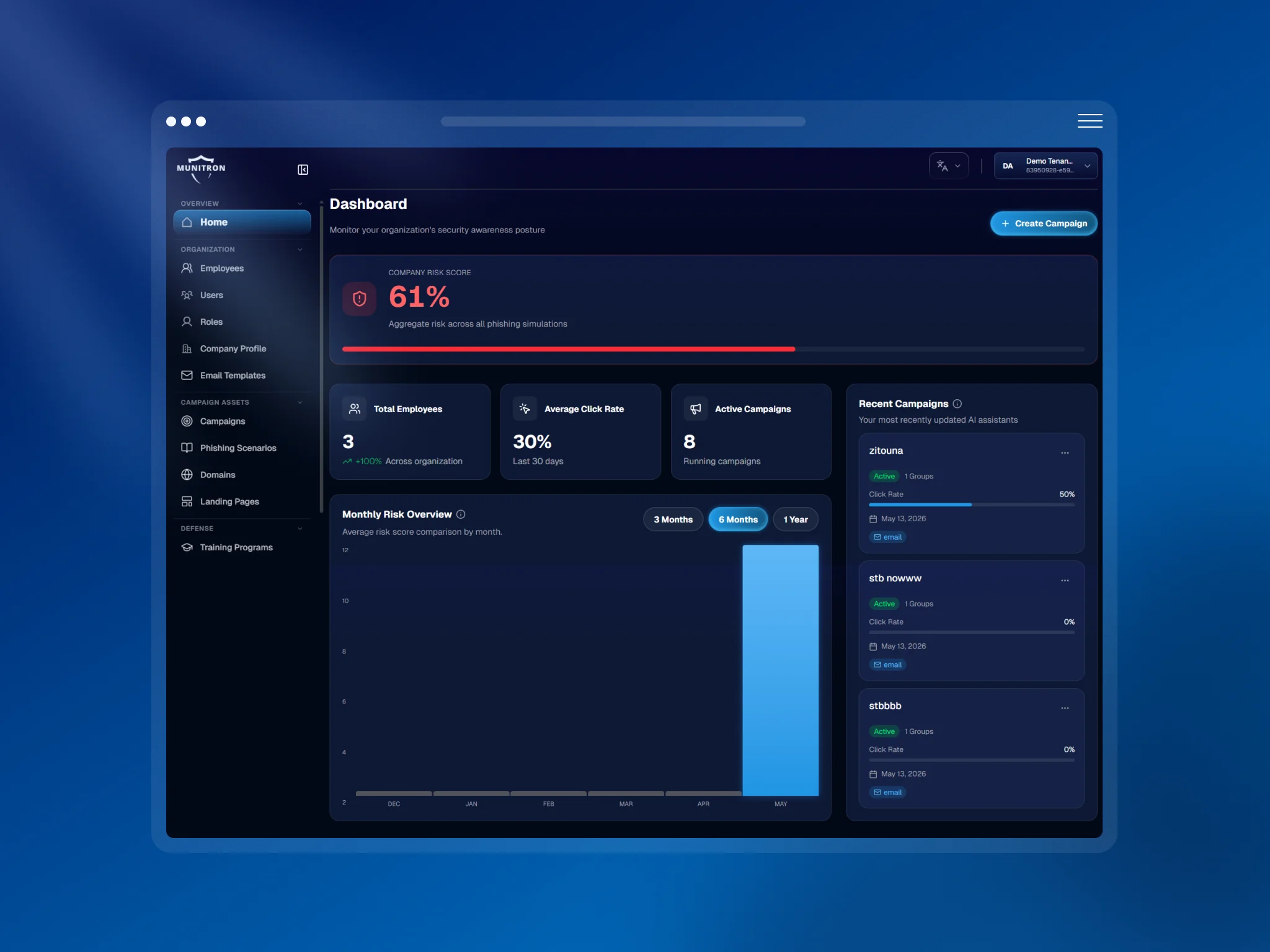1270x952 pixels.
Task: Click the zitouna campaign title
Action: [886, 451]
